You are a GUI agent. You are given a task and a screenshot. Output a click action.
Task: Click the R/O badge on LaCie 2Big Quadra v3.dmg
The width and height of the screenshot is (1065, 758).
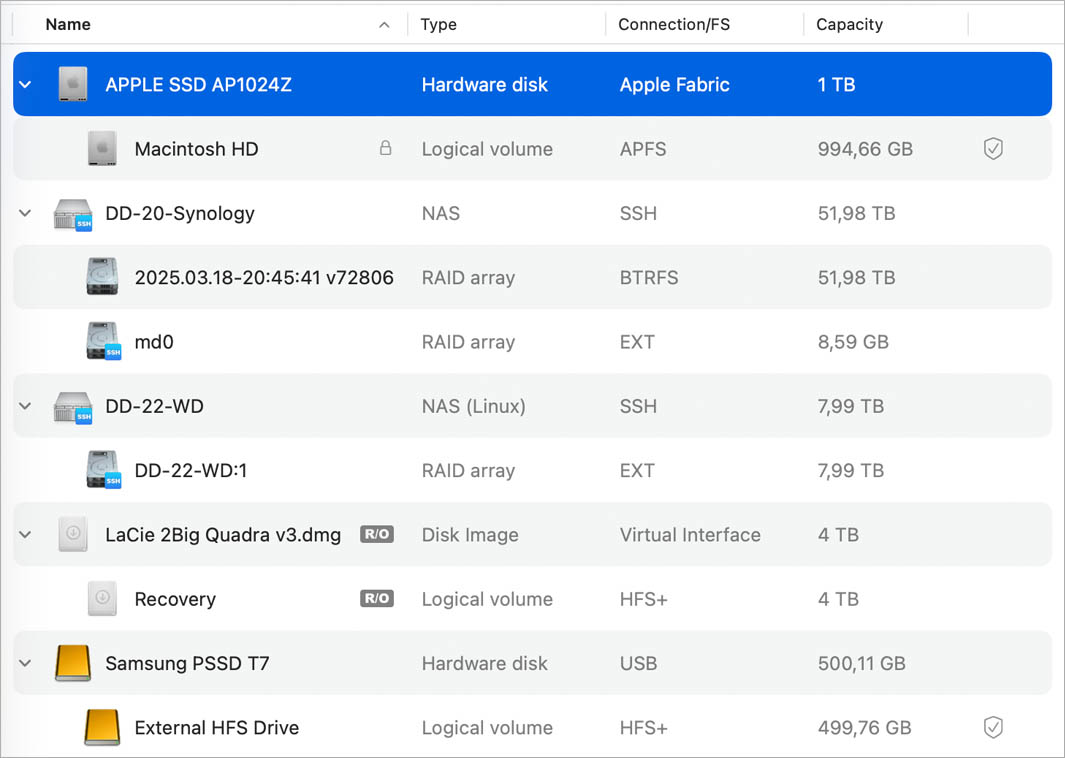tap(376, 534)
